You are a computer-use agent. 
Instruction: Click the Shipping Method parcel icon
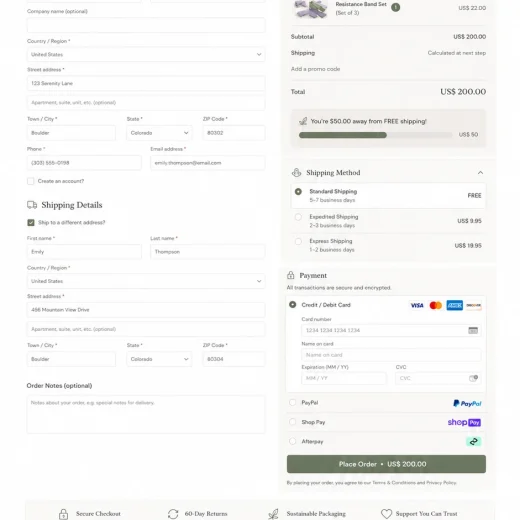296,172
